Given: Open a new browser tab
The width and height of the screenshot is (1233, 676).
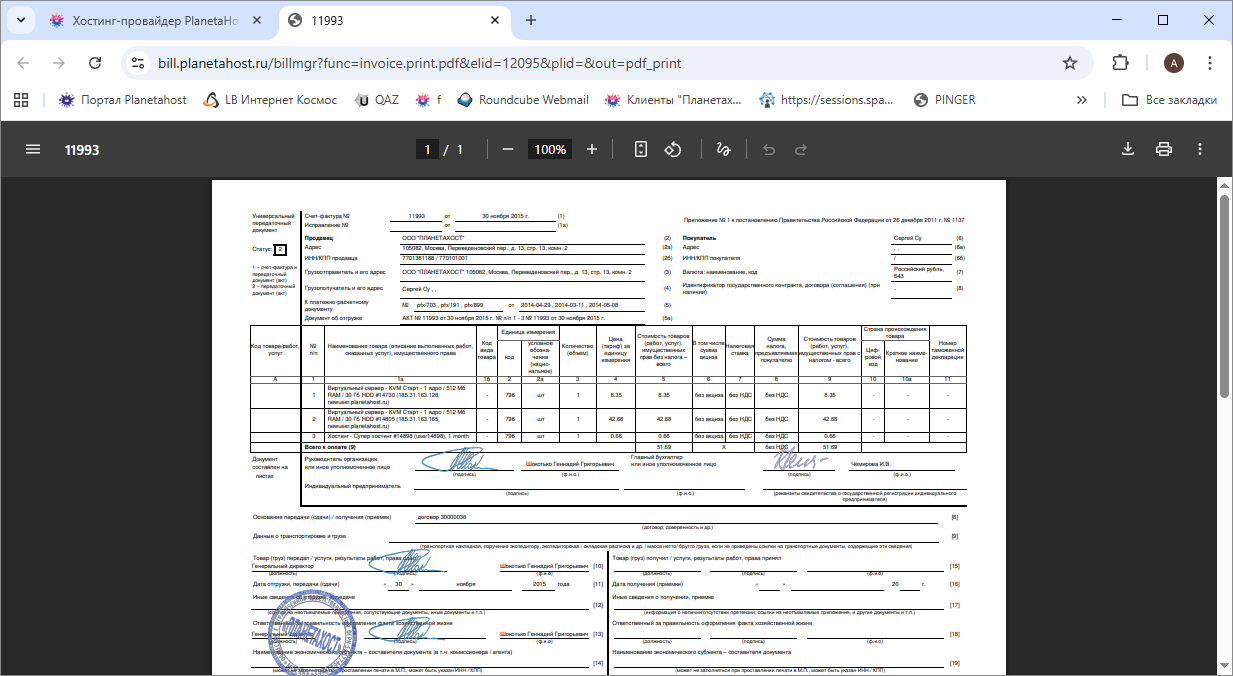Looking at the screenshot, I should (531, 20).
